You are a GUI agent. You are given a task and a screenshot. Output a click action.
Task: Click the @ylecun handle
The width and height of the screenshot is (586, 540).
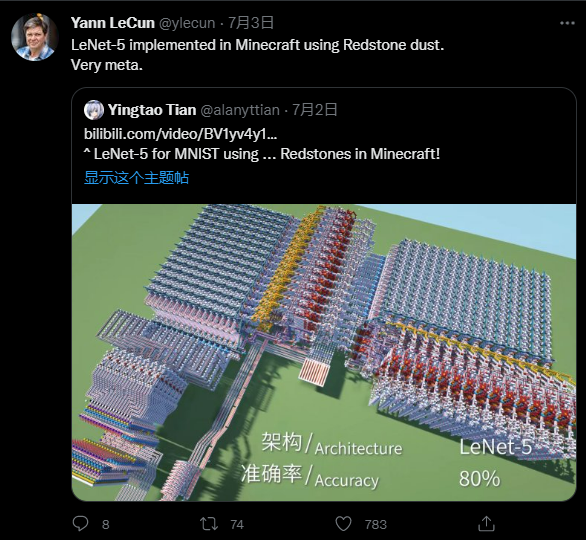point(187,23)
